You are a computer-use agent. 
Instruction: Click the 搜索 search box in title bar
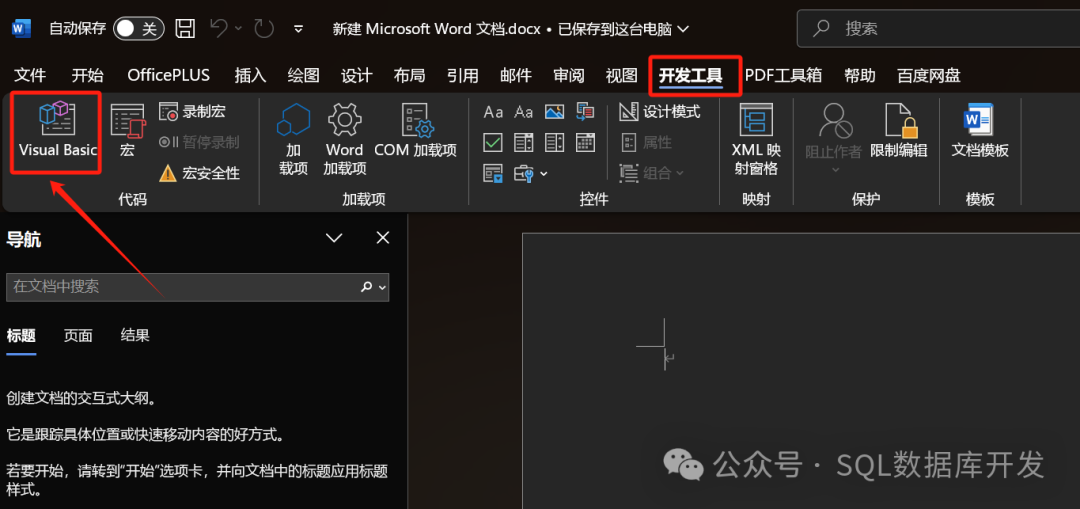(x=938, y=29)
